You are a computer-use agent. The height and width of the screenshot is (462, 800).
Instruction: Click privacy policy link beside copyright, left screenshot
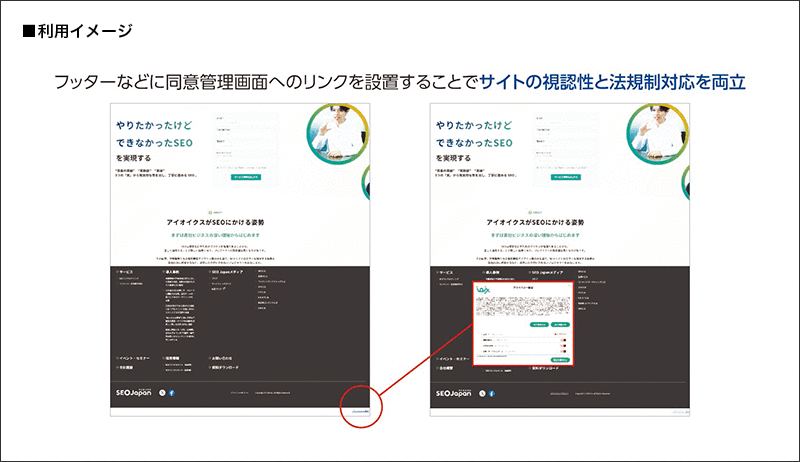tap(240, 393)
